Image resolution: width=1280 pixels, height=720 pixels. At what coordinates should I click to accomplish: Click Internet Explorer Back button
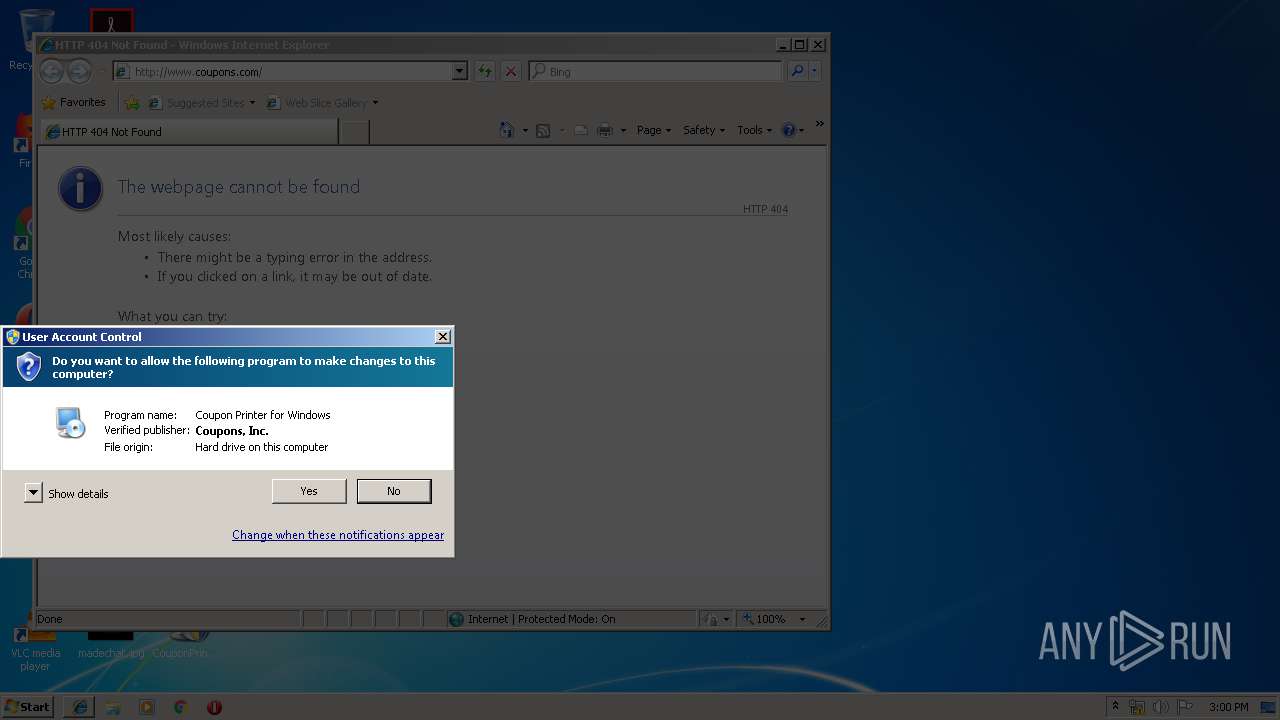(x=51, y=71)
